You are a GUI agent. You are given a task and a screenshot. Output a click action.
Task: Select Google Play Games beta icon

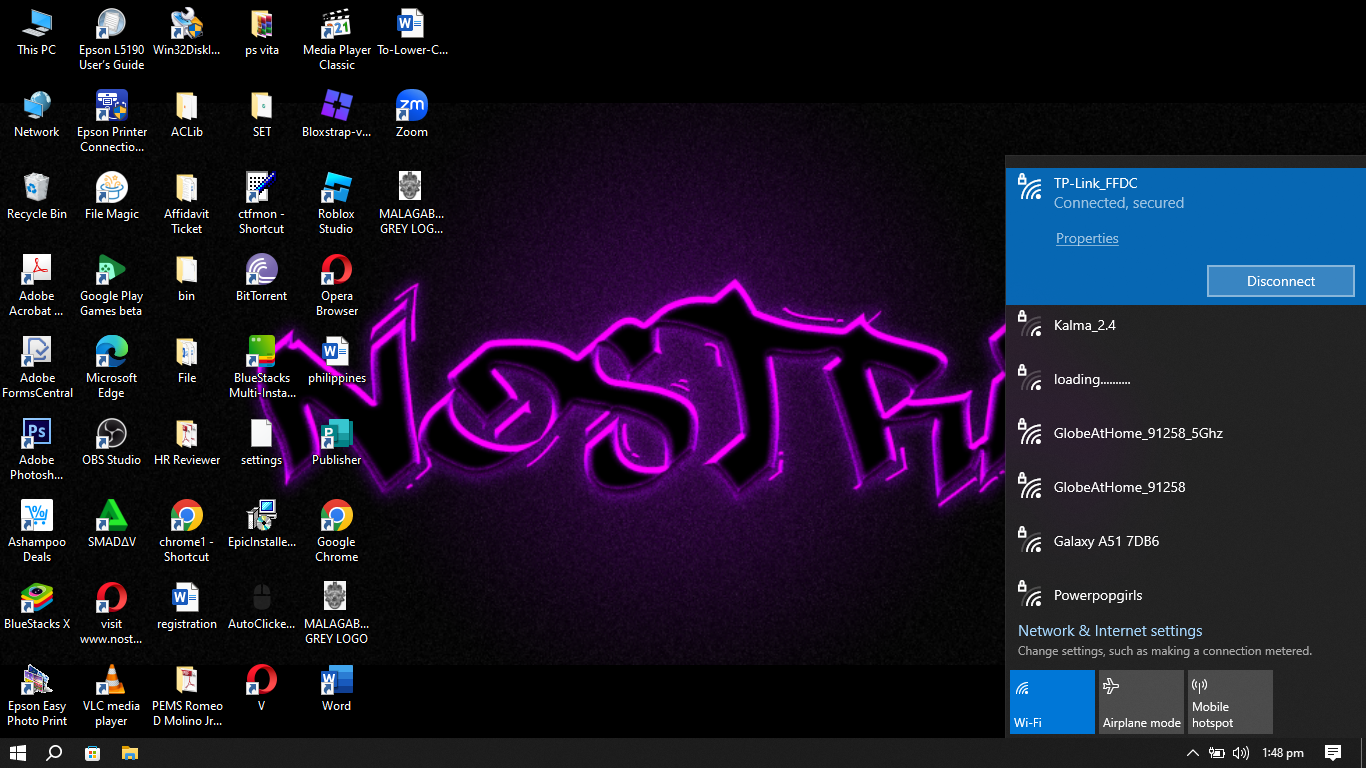112,286
